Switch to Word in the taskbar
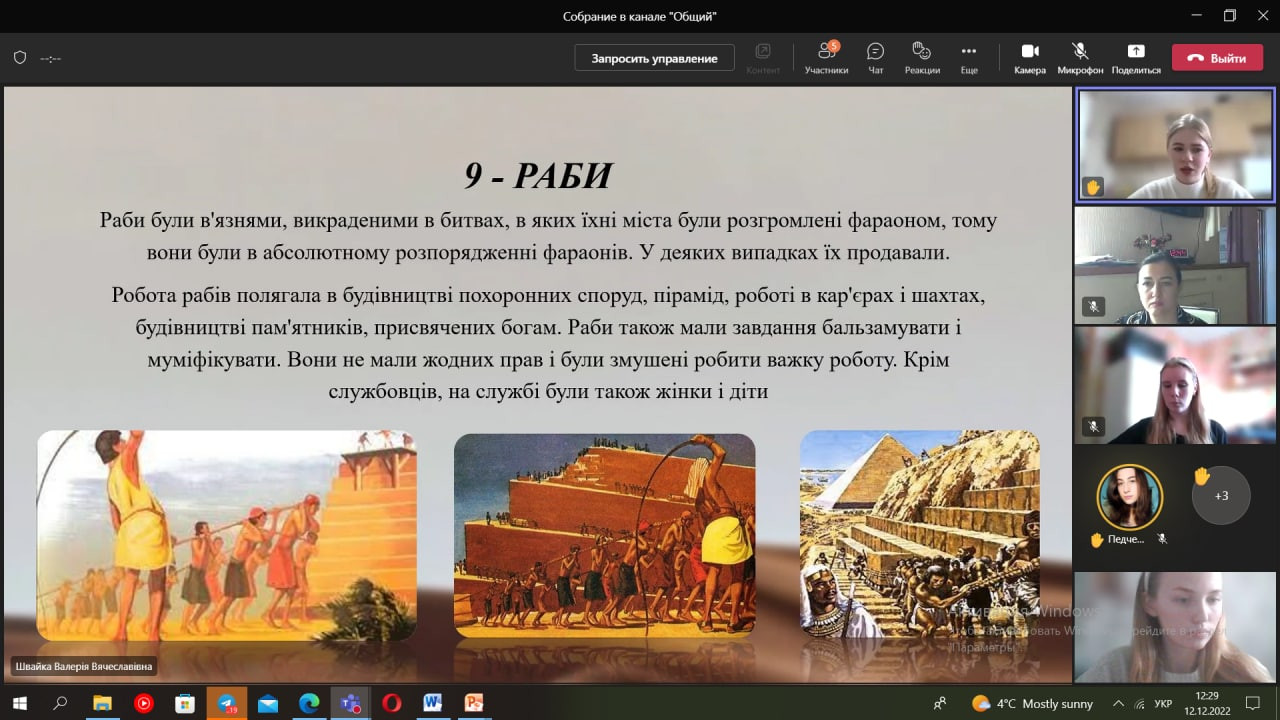Screen dimensions: 1280x720 [x=432, y=703]
